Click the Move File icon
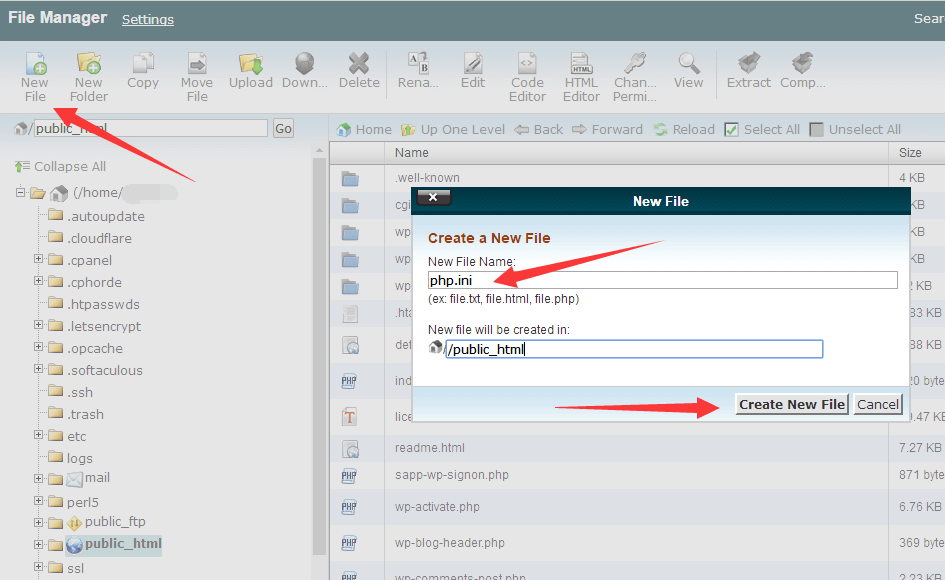Image resolution: width=945 pixels, height=580 pixels. (197, 72)
